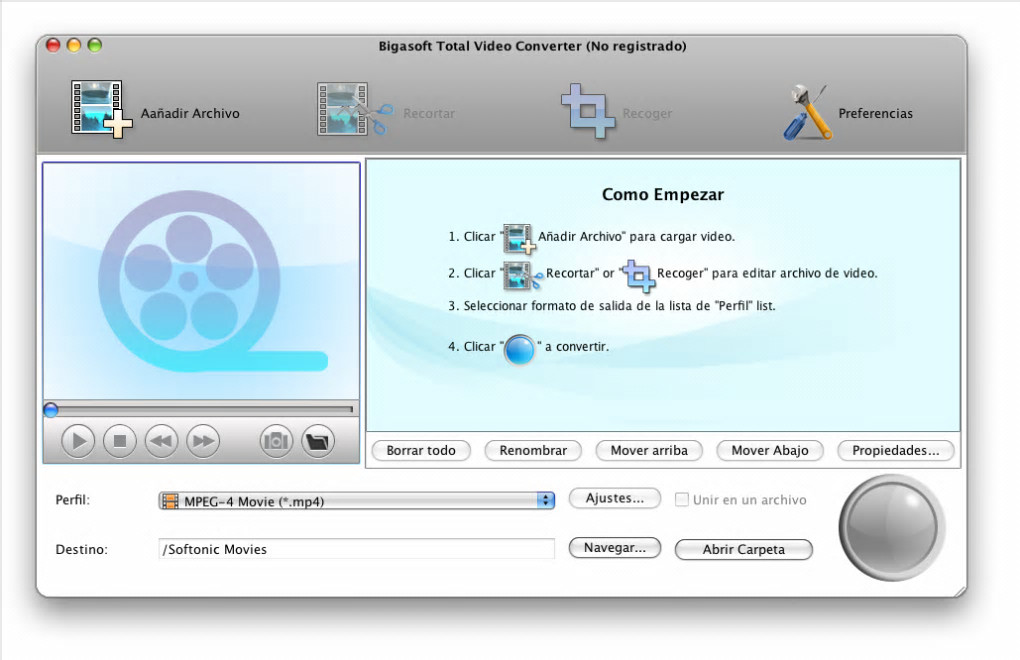Click Renombrar button

click(x=533, y=451)
